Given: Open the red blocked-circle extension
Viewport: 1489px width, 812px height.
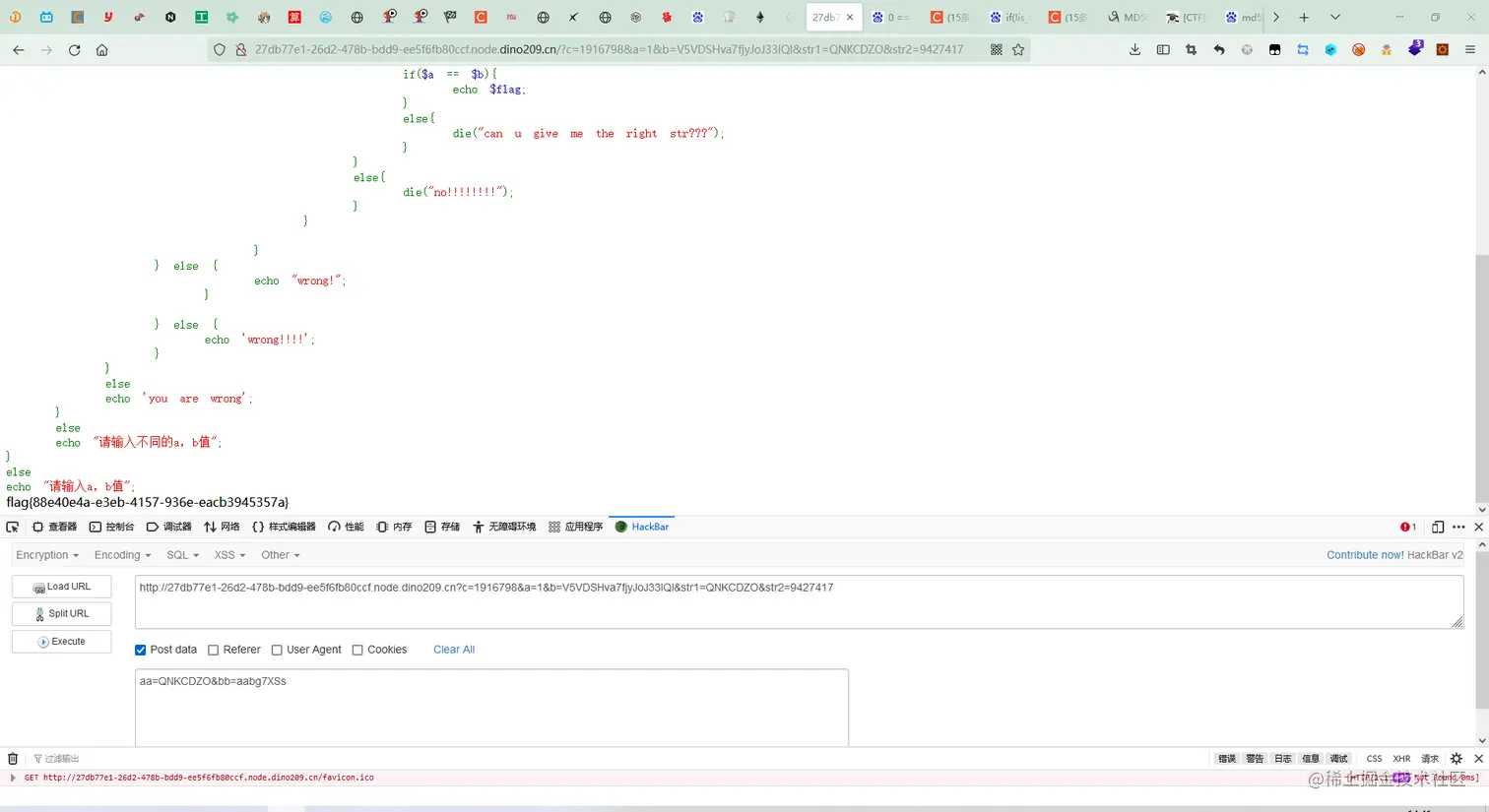Looking at the screenshot, I should [x=1358, y=49].
